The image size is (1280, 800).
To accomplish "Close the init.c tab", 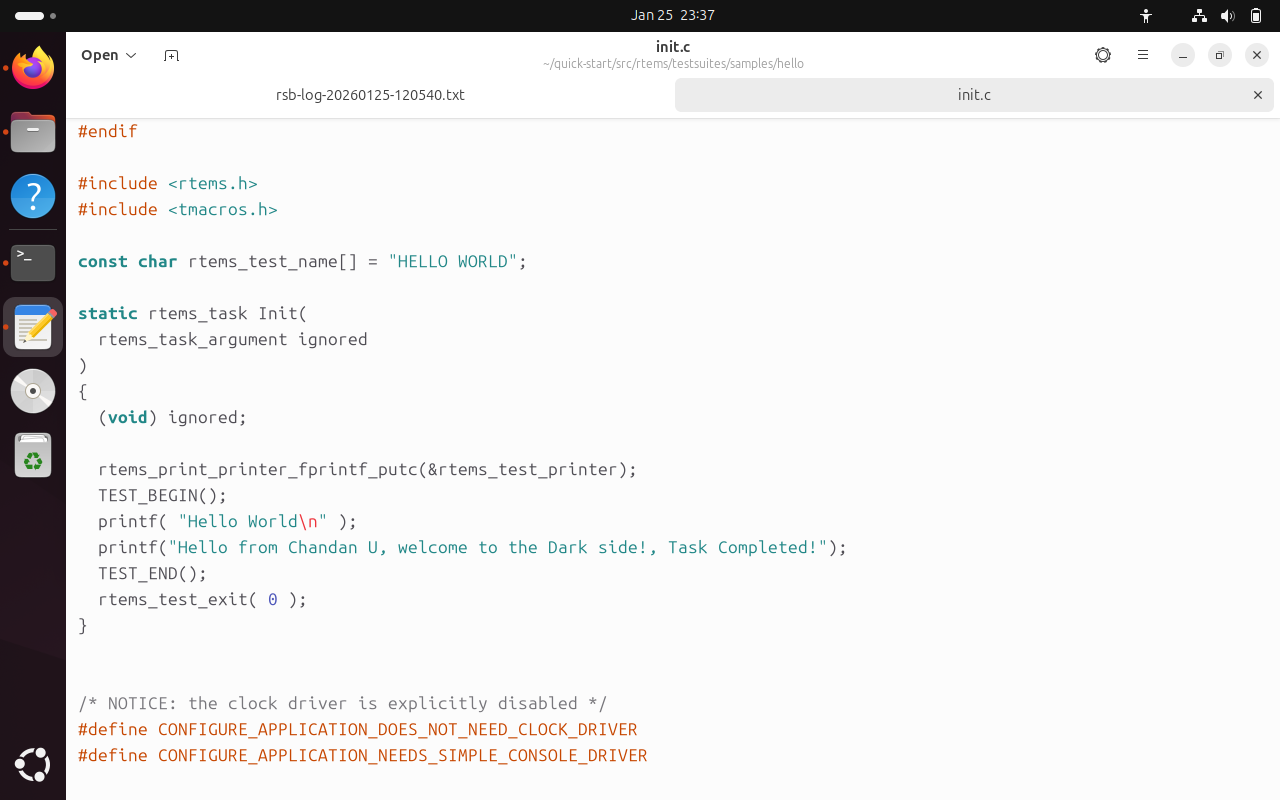I will point(1258,95).
